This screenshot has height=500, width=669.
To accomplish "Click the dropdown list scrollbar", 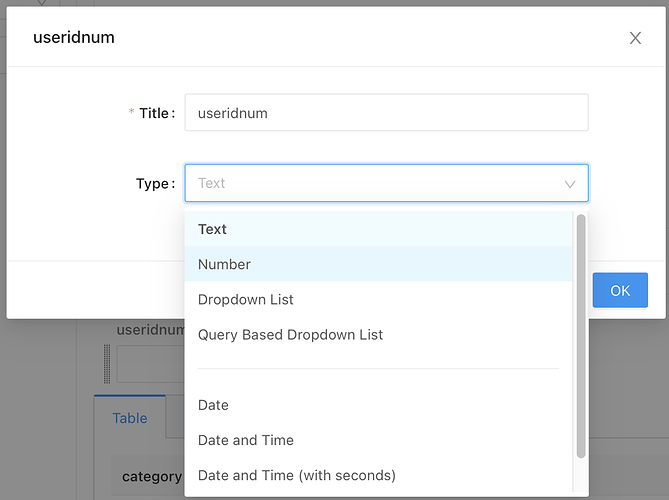I will (x=581, y=336).
